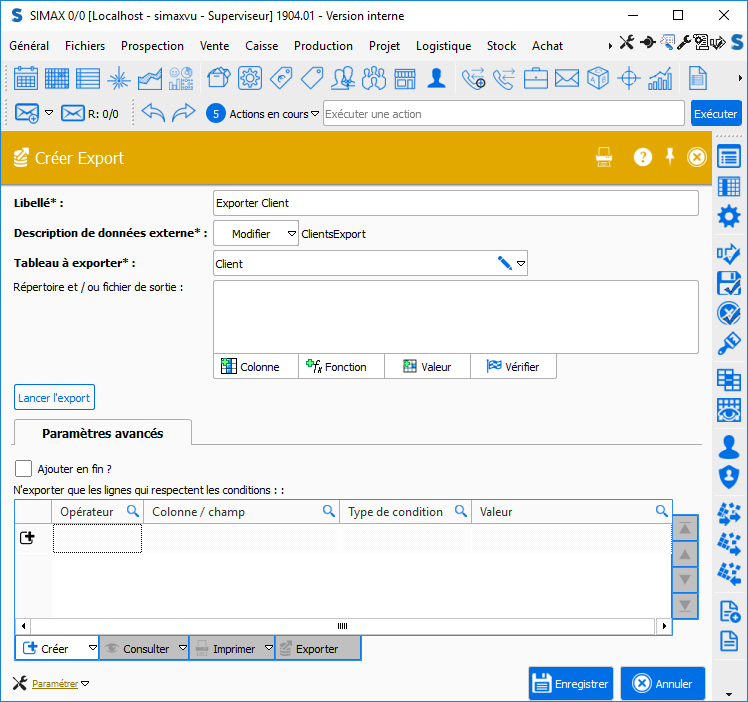
Task: Click the envelope mail icon in the top toolbar
Action: pyautogui.click(x=567, y=78)
